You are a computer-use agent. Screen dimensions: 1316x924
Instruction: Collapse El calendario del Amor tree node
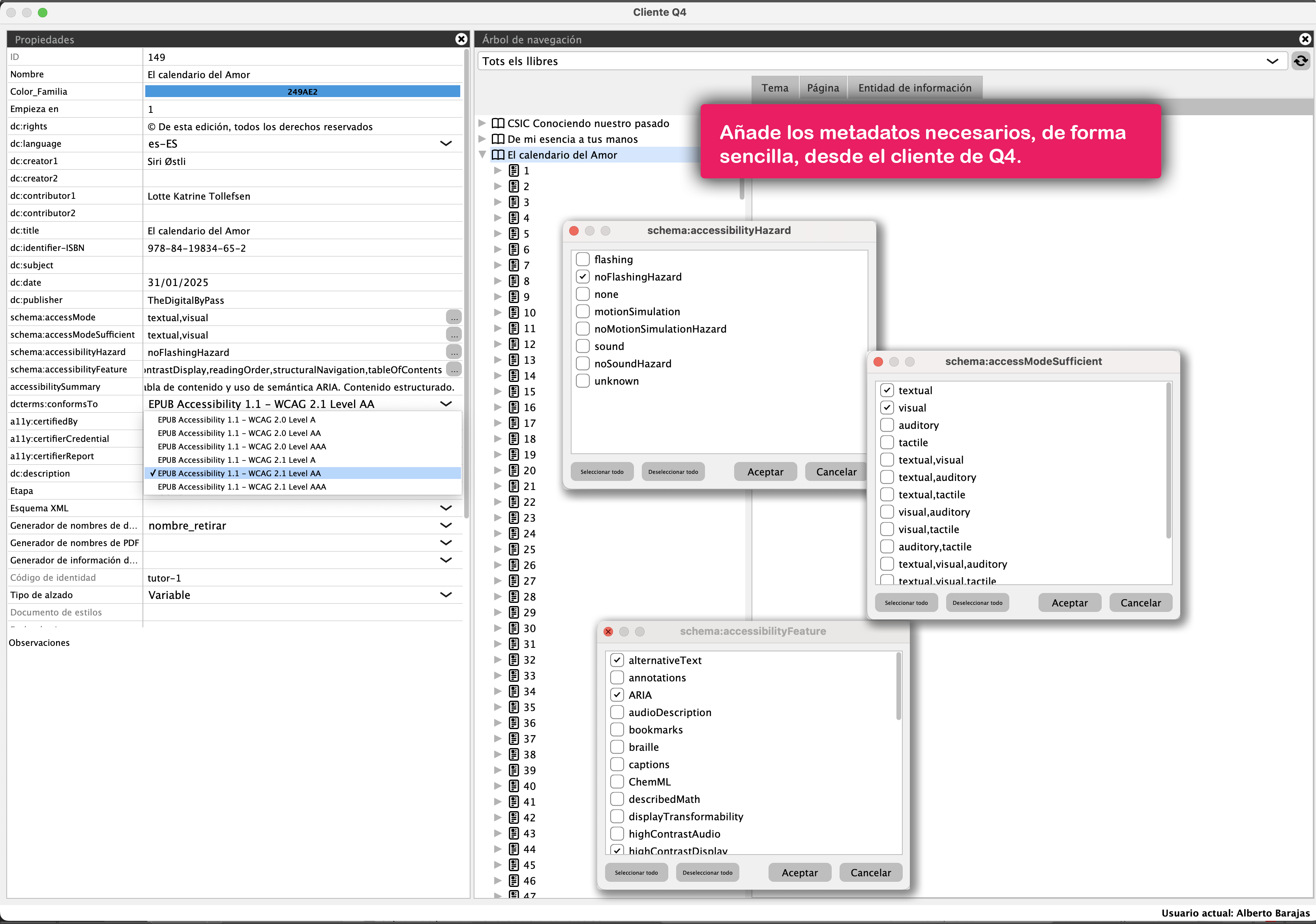click(x=483, y=155)
